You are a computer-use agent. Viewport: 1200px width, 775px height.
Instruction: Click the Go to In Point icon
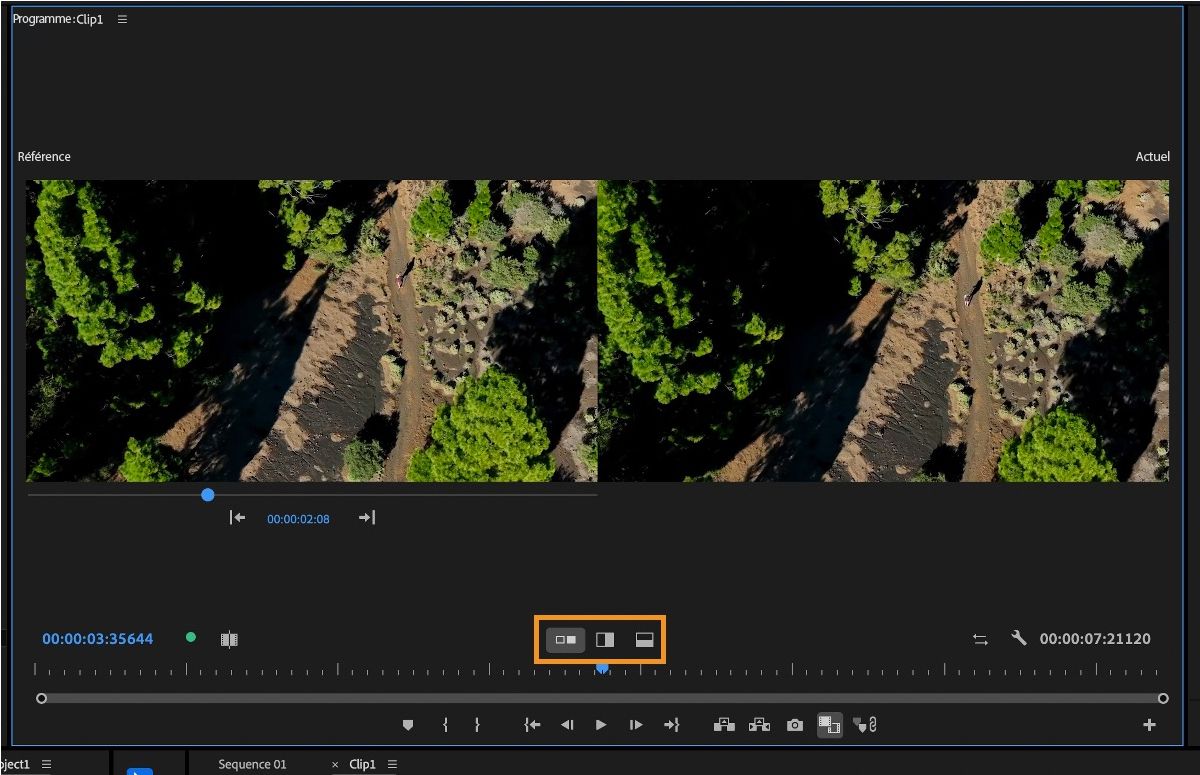tap(532, 725)
